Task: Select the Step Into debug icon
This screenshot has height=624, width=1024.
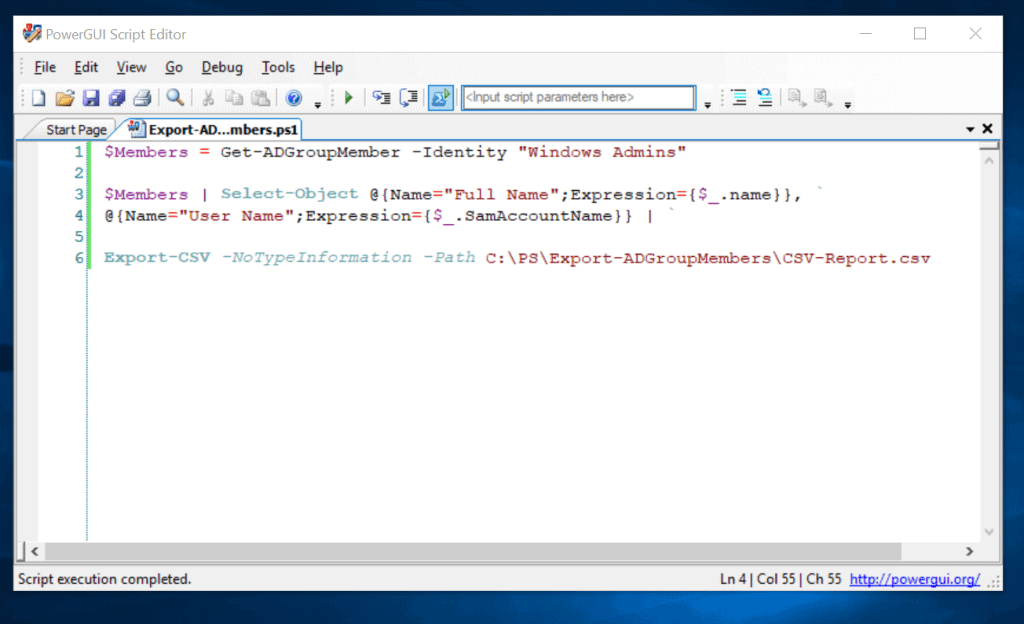Action: tap(382, 97)
